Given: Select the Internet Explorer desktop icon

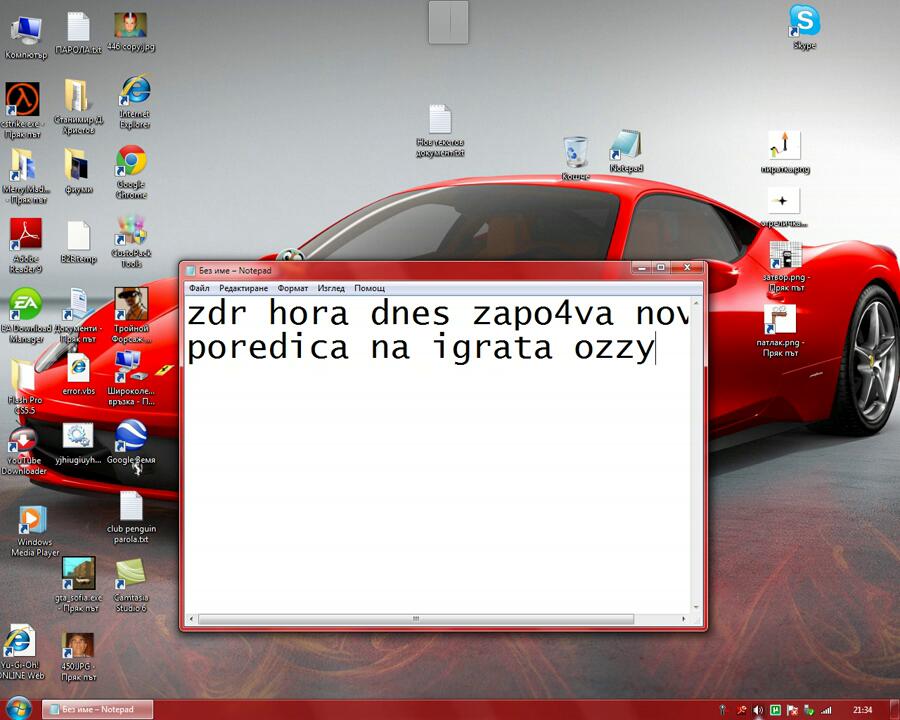Looking at the screenshot, I should pyautogui.click(x=135, y=92).
